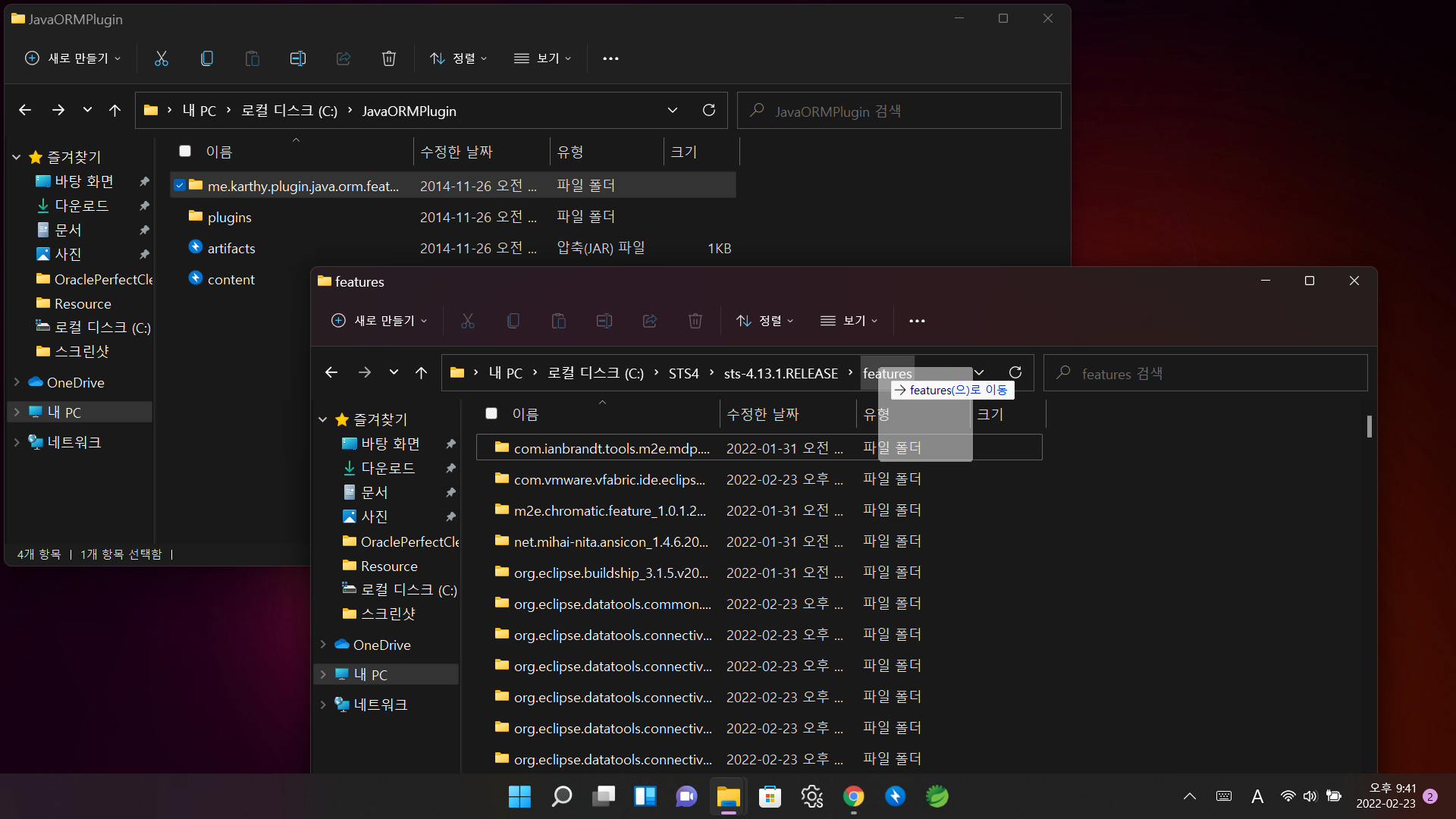Sort by 수정한 날짜 column header in features
This screenshot has height=819, width=1456.
(x=762, y=414)
